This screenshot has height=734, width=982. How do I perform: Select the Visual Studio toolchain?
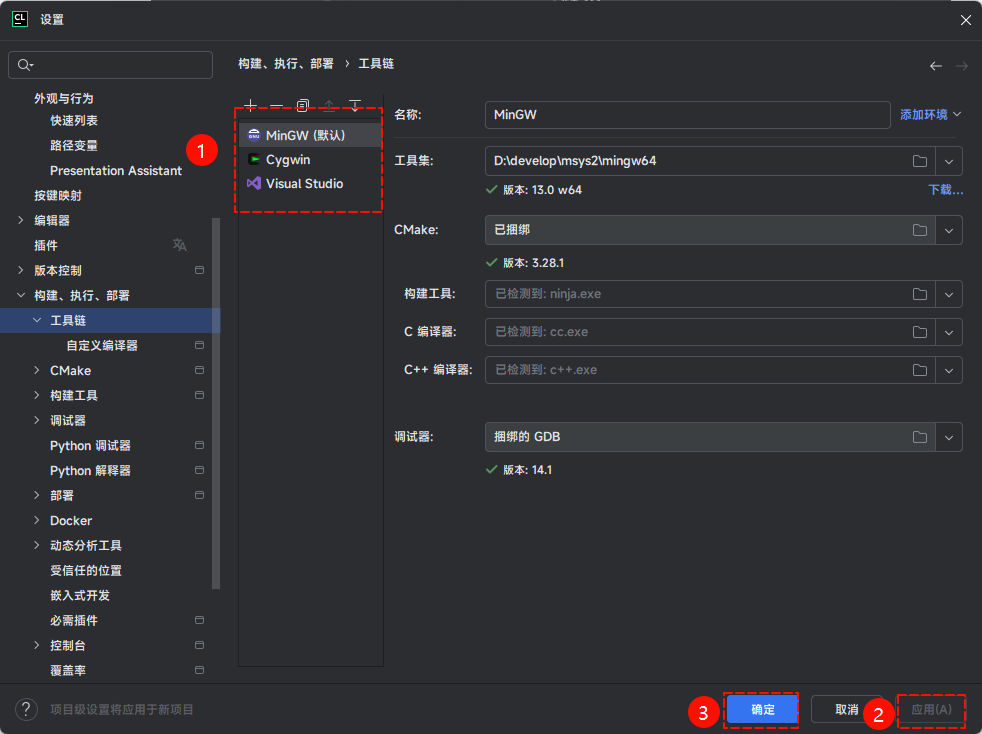coord(304,184)
